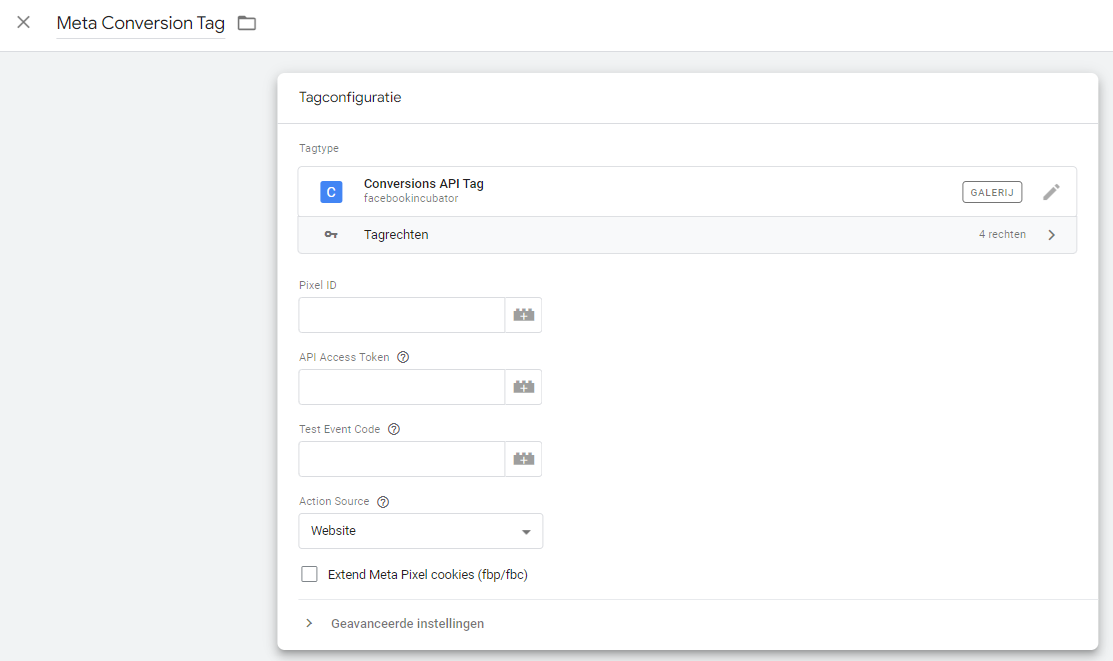Expand Tagrechten permissions chevron

coord(1051,235)
